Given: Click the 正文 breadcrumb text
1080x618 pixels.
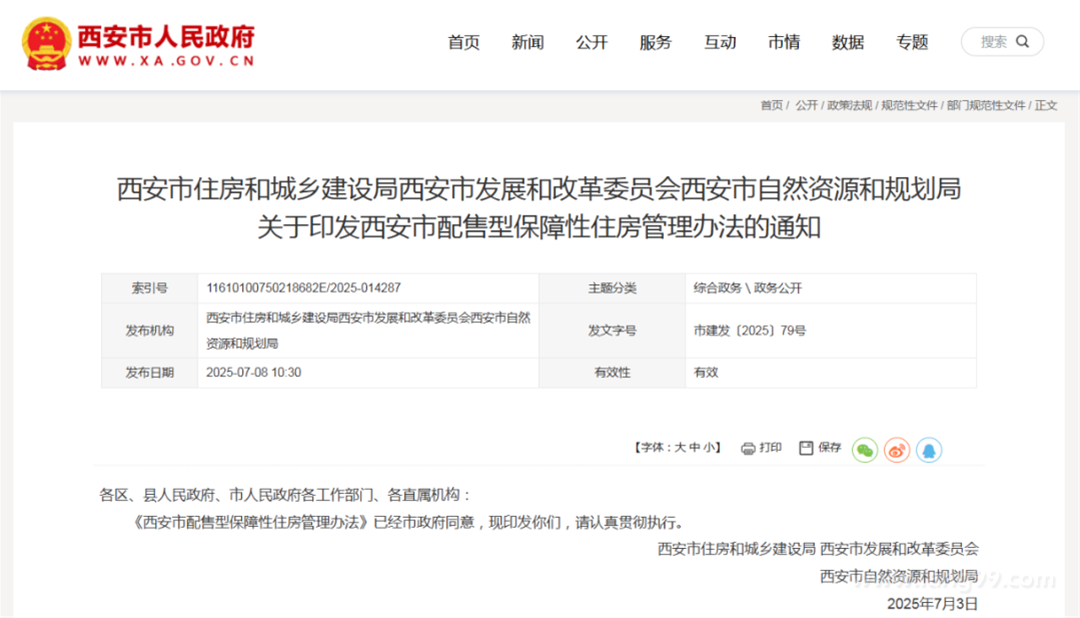Looking at the screenshot, I should [x=1046, y=105].
